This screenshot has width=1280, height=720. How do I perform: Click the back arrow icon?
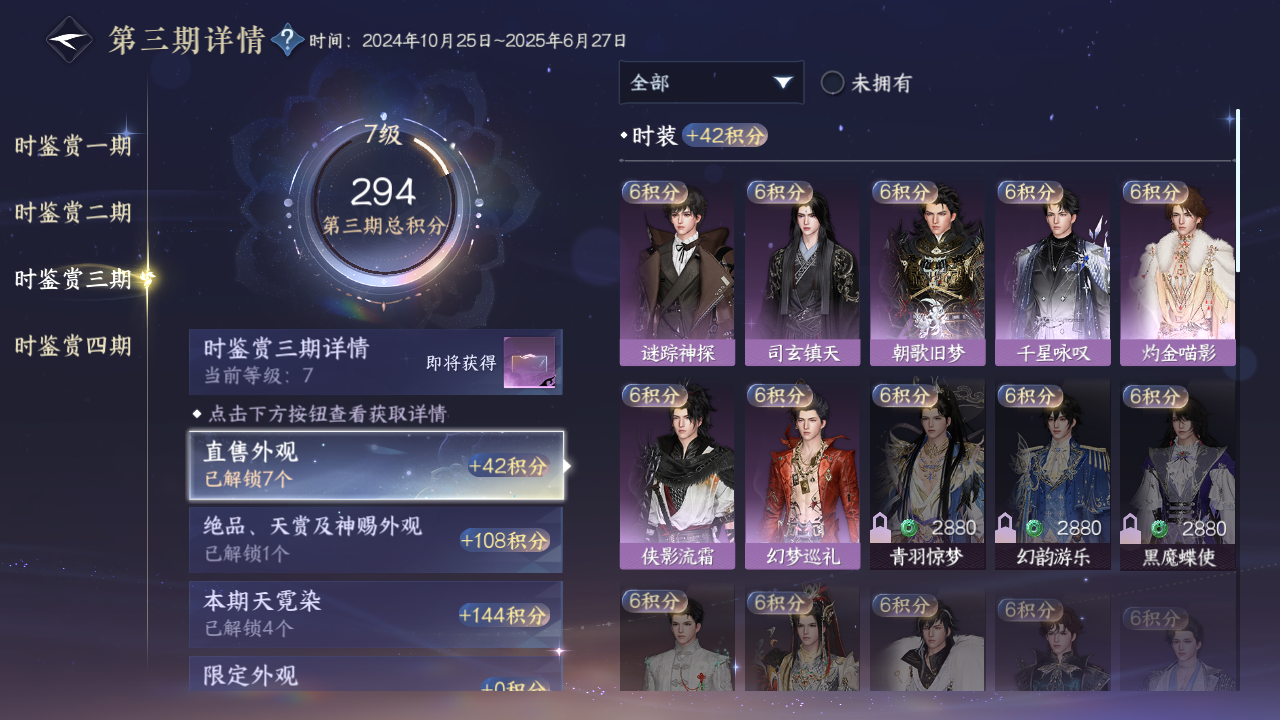coord(69,40)
